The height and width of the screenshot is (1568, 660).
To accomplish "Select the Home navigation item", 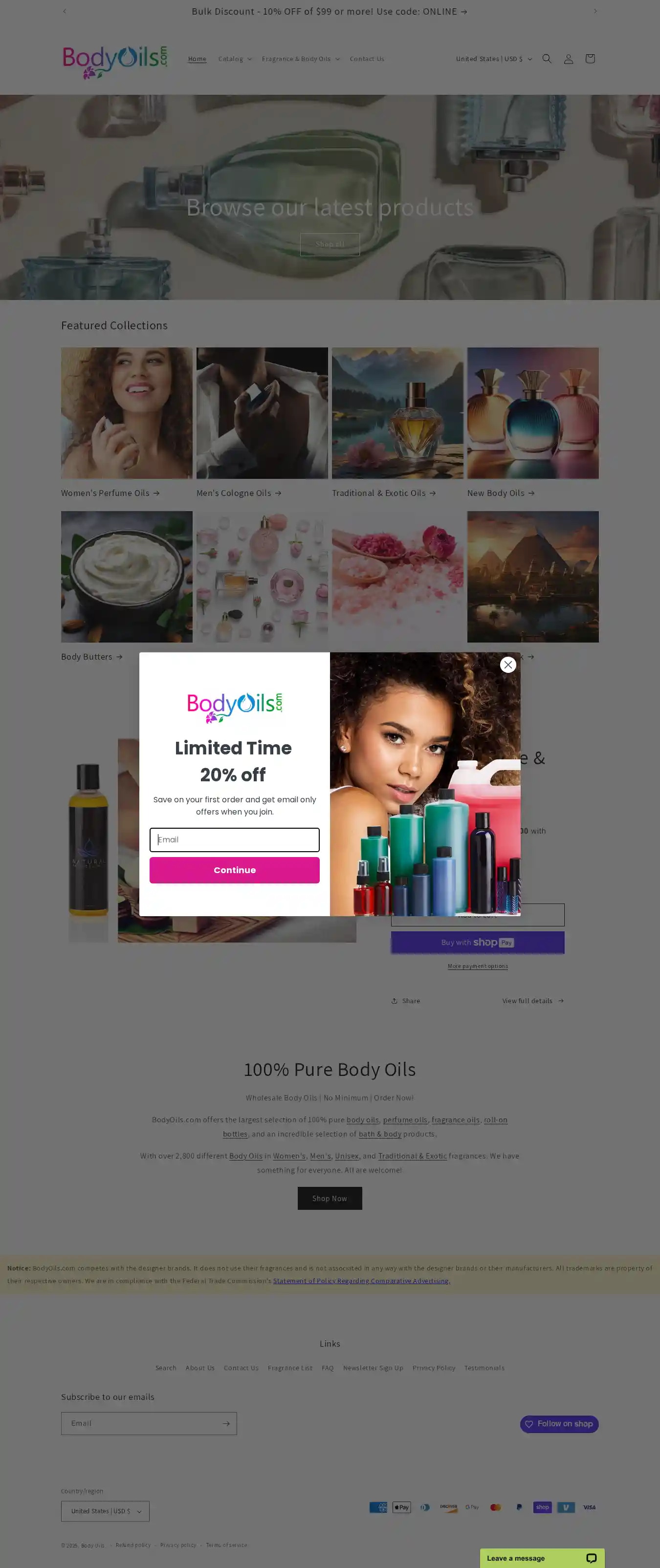I will 198,59.
